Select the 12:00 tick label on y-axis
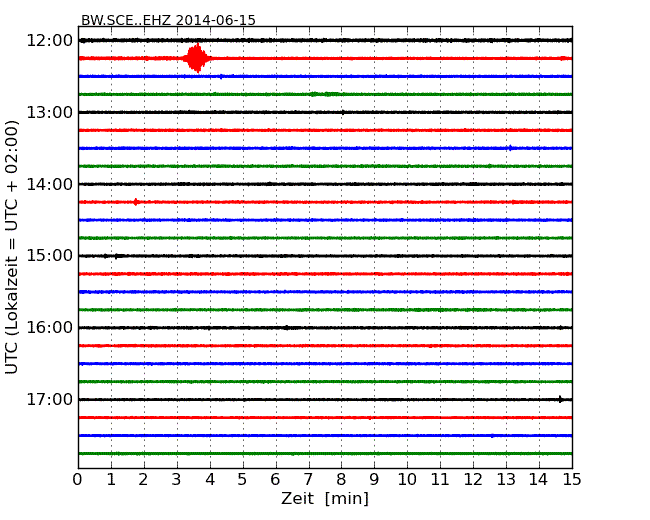This screenshot has width=650, height=520. pos(50,40)
